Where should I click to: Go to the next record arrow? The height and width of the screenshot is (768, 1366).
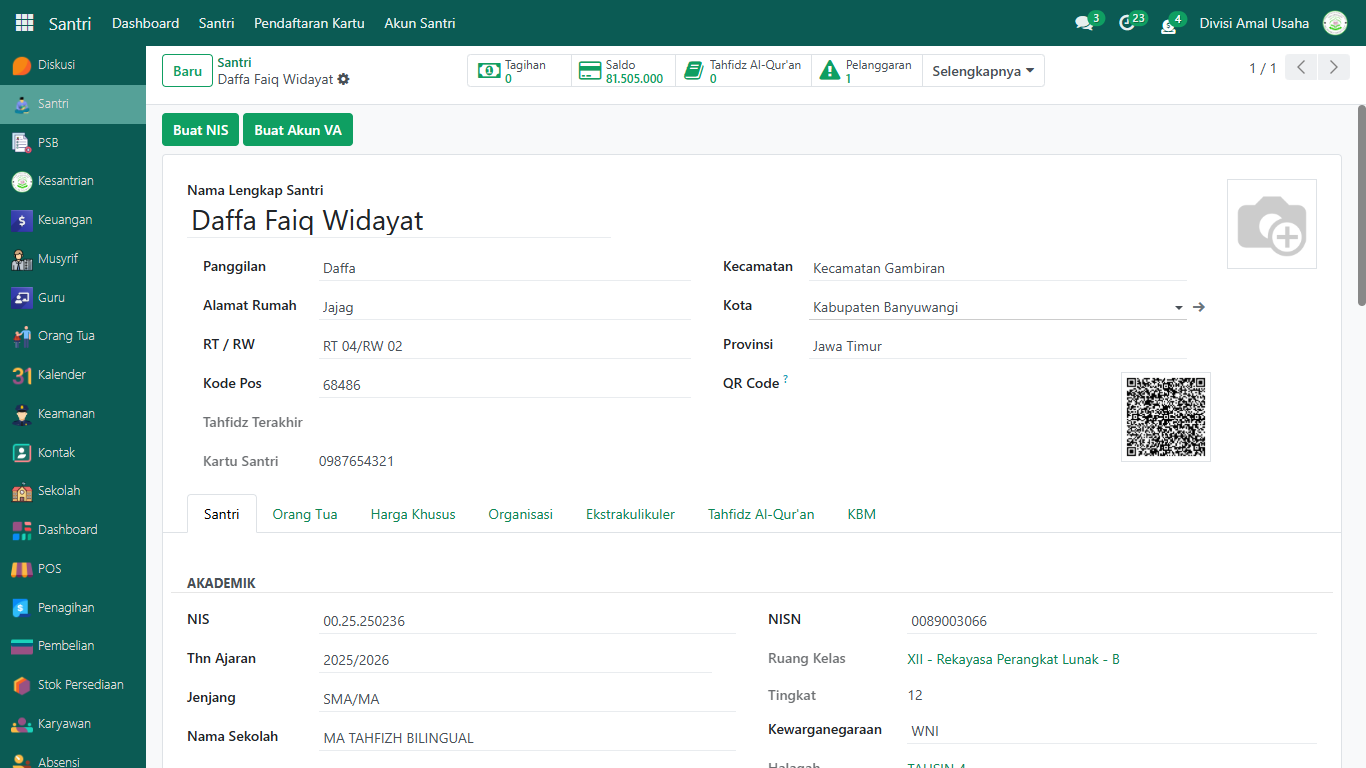[1333, 68]
